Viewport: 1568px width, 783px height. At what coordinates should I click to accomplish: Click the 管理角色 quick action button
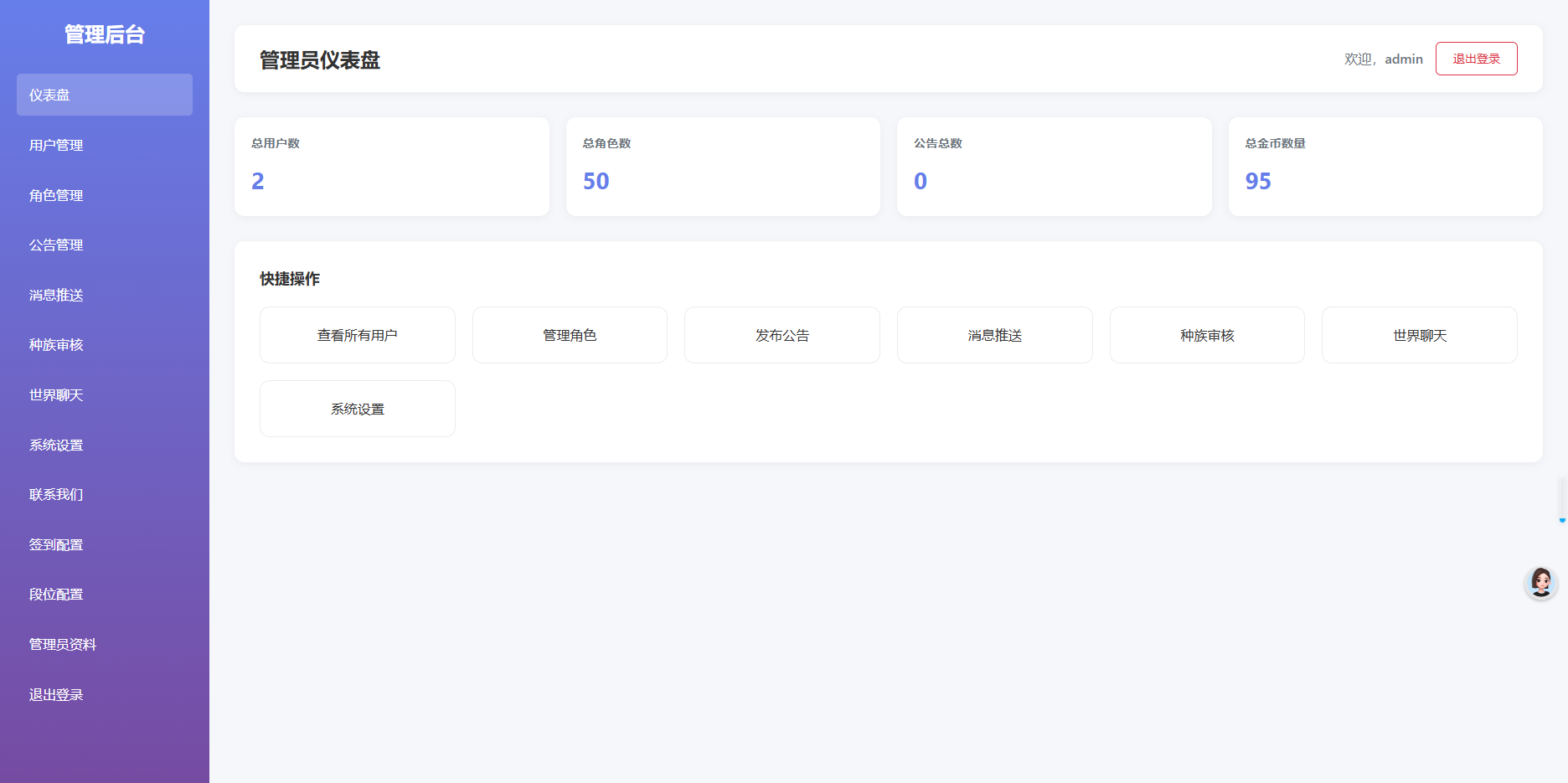pyautogui.click(x=570, y=335)
